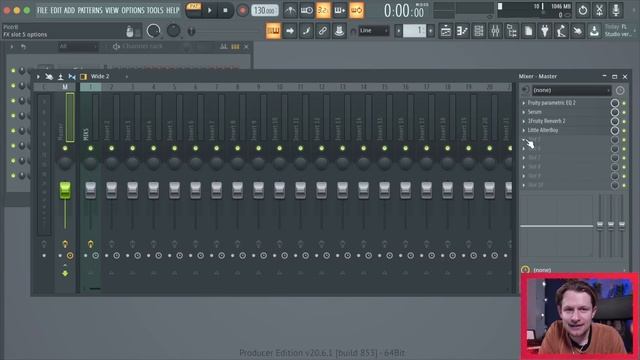Click the 0:00:00 time display
The width and height of the screenshot is (640, 360).
[x=404, y=11]
